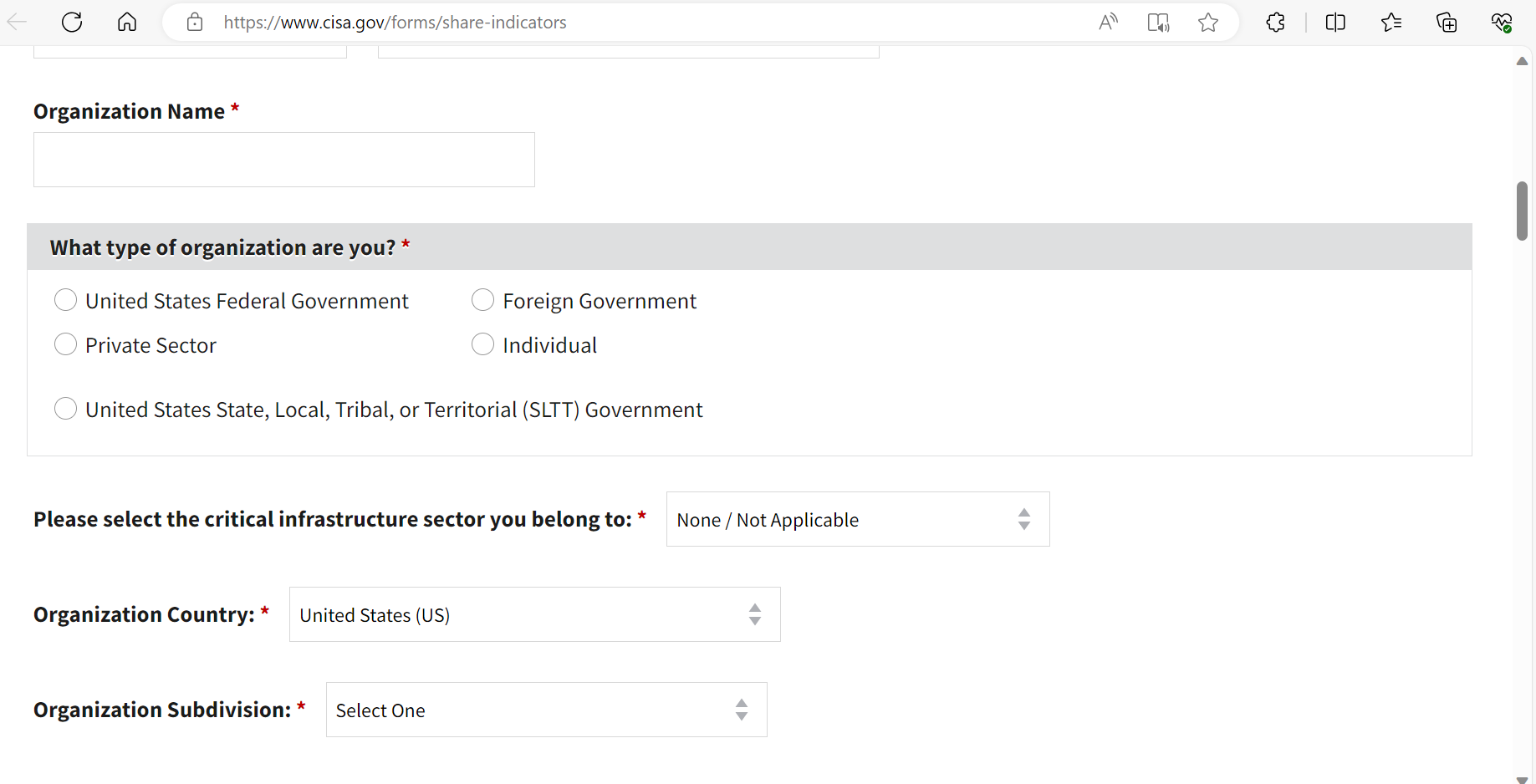Go to the browser Home page icon
Viewport: 1536px width, 784px height.
click(127, 23)
